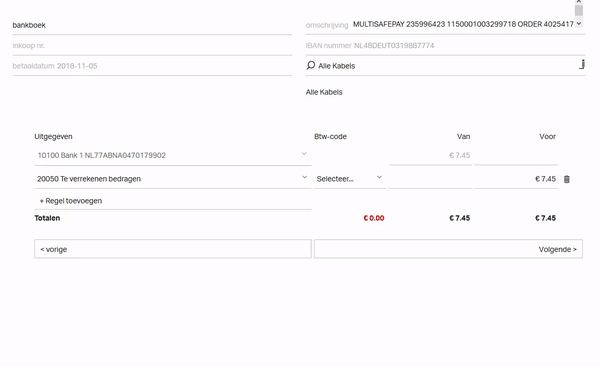Click the Voor amount € 7.45 in second row
The width and height of the screenshot is (600, 368).
(x=516, y=179)
